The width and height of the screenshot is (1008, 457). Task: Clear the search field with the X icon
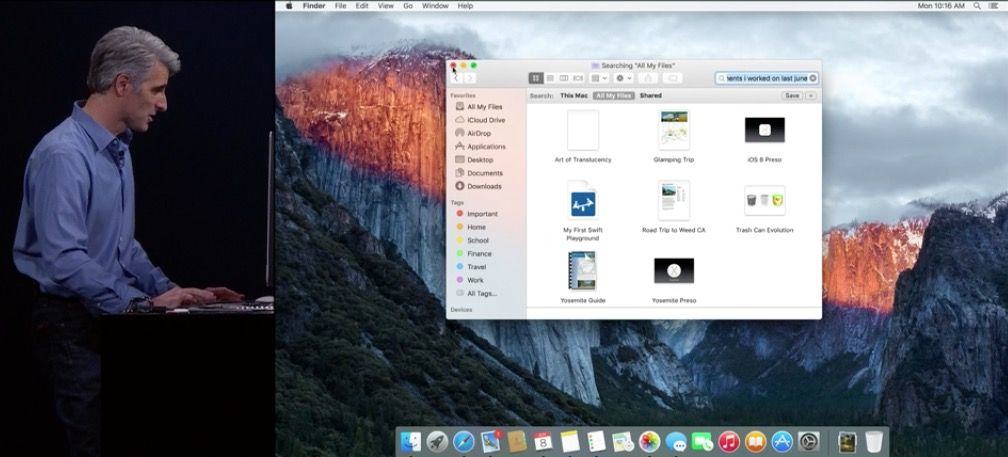(813, 78)
